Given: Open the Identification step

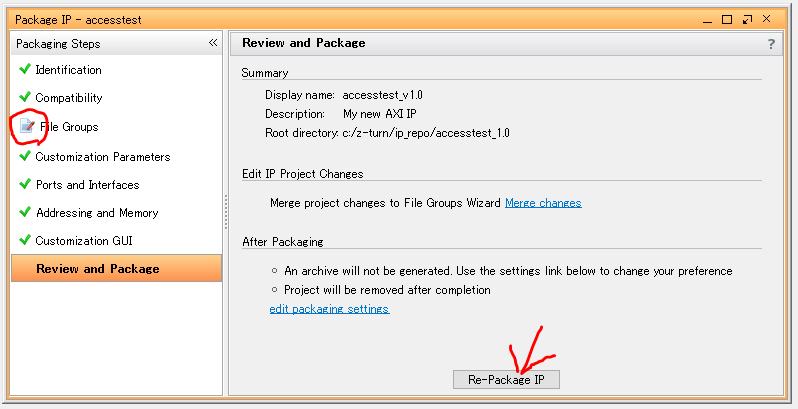Looking at the screenshot, I should tap(68, 70).
